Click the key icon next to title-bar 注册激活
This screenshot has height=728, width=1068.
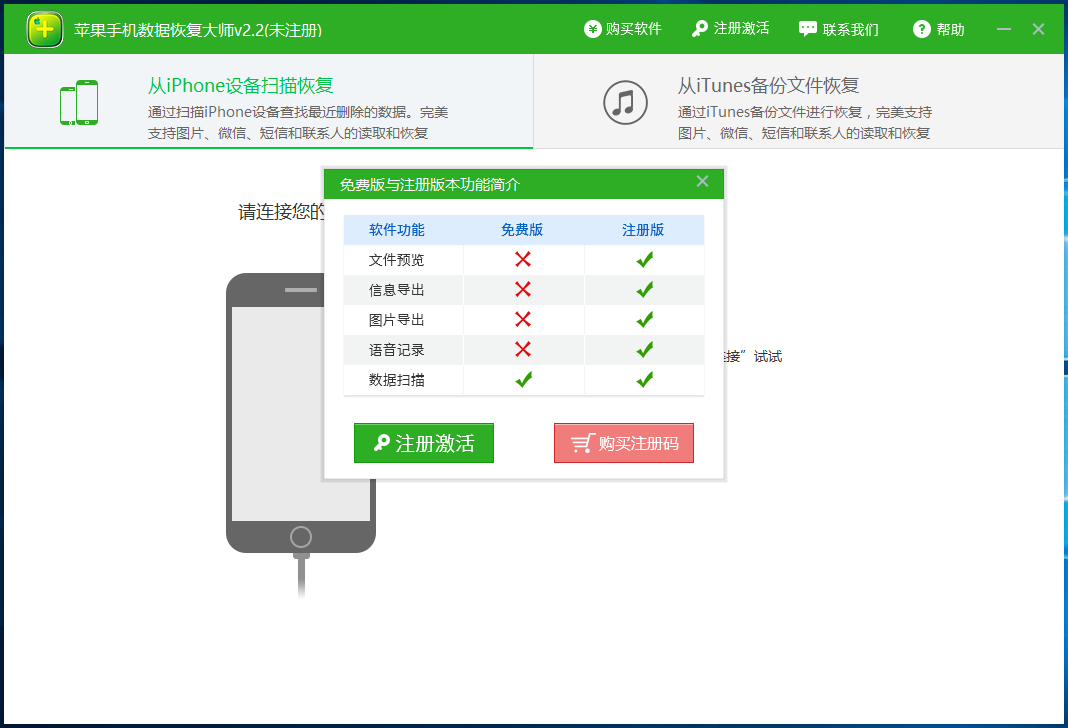coord(700,29)
